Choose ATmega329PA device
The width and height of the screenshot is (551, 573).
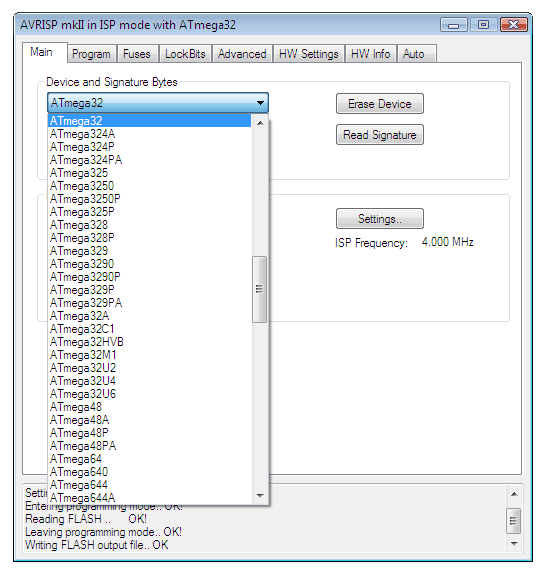[149, 303]
